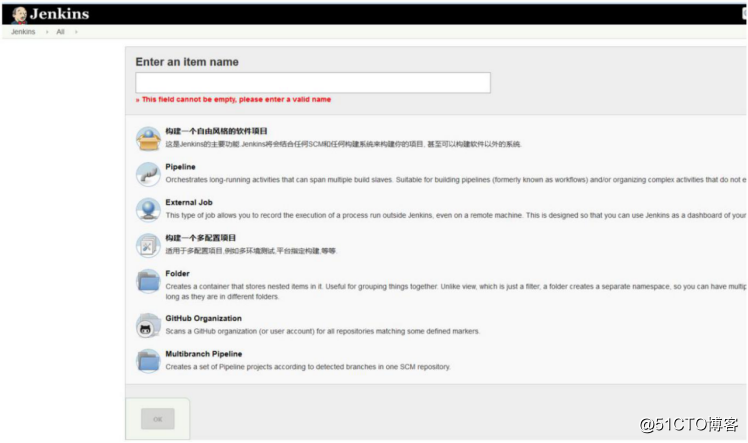748x443 pixels.
Task: Go to Jenkins breadcrumb link
Action: [x=23, y=32]
